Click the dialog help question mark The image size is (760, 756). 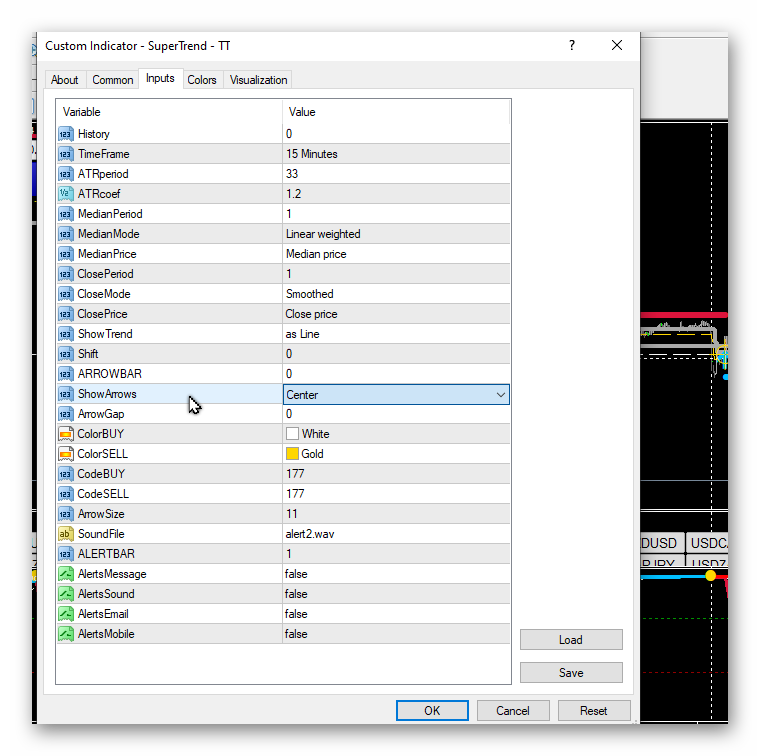pyautogui.click(x=572, y=46)
